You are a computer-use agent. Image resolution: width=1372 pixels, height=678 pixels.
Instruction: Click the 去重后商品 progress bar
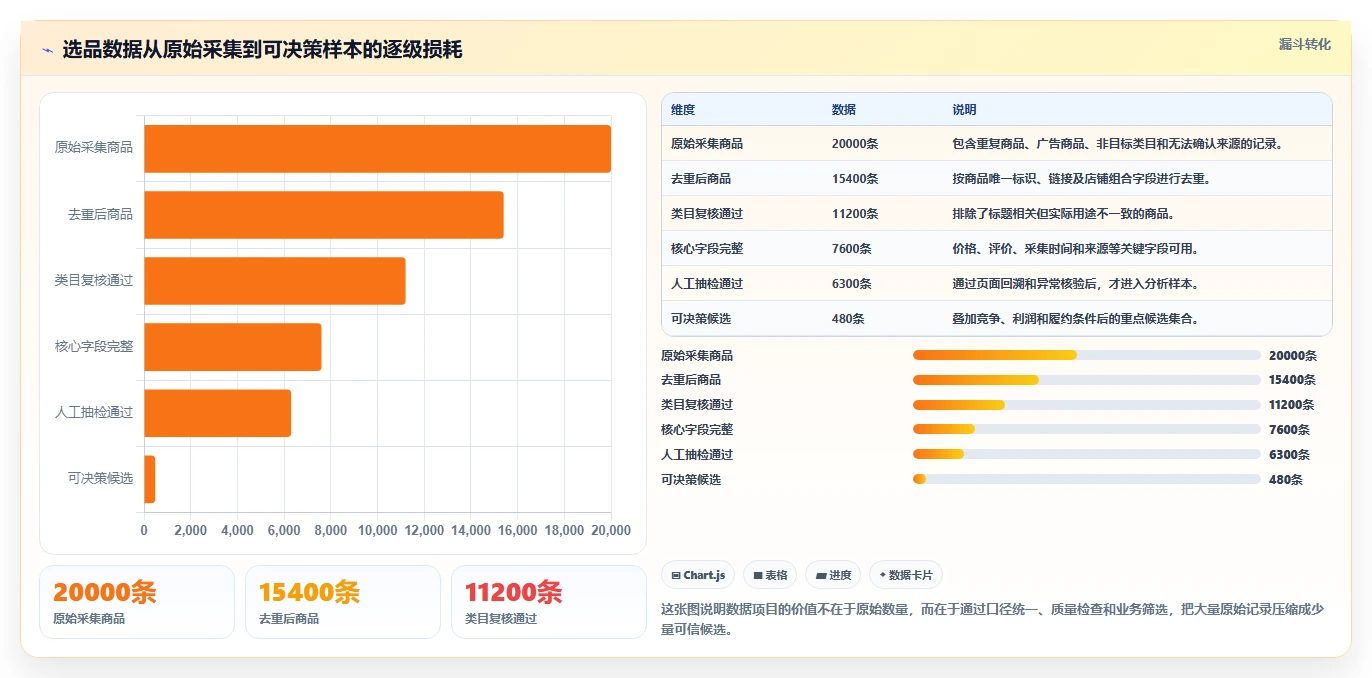pyautogui.click(x=1087, y=380)
